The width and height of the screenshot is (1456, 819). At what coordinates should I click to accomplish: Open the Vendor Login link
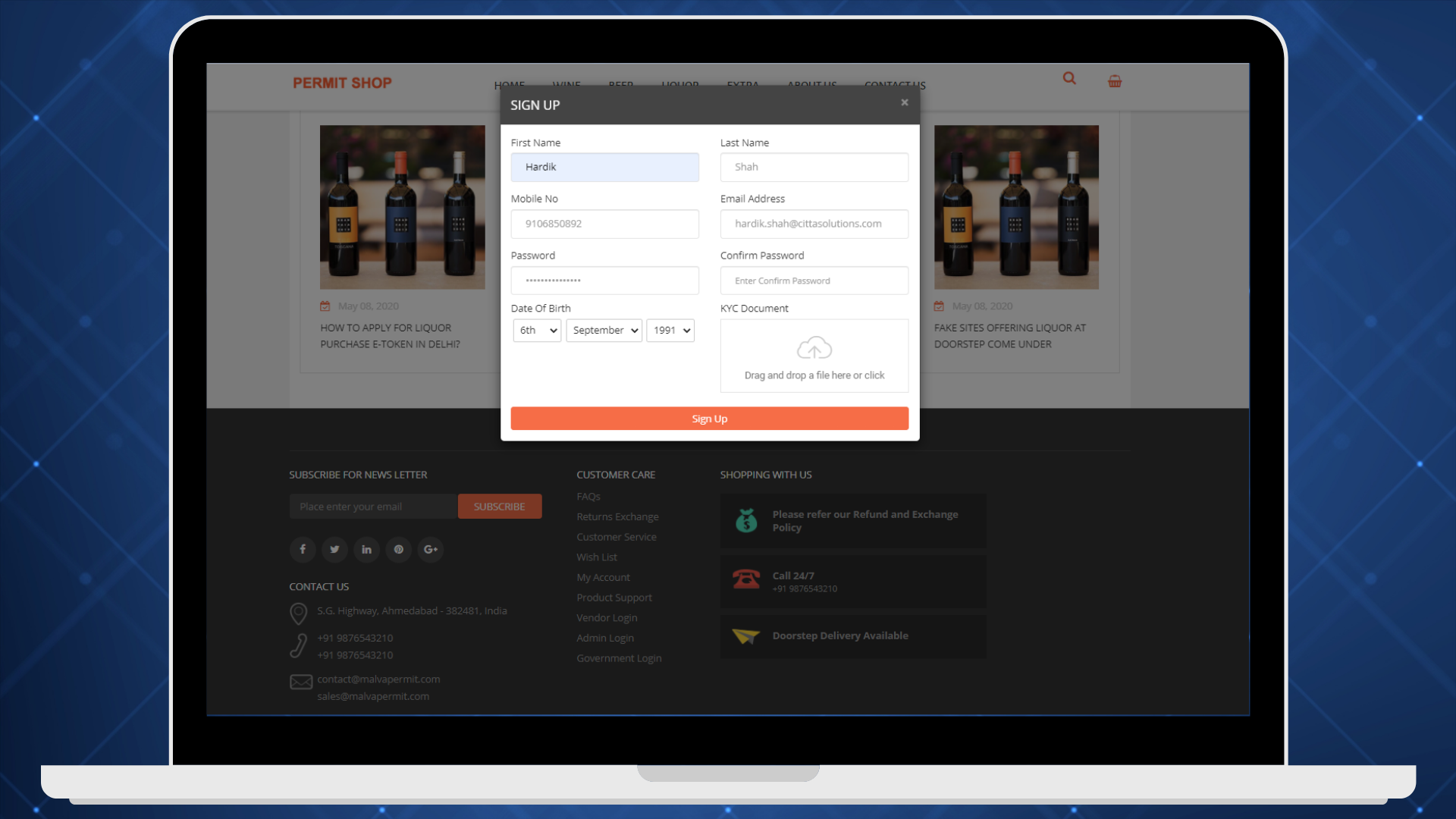pos(607,618)
